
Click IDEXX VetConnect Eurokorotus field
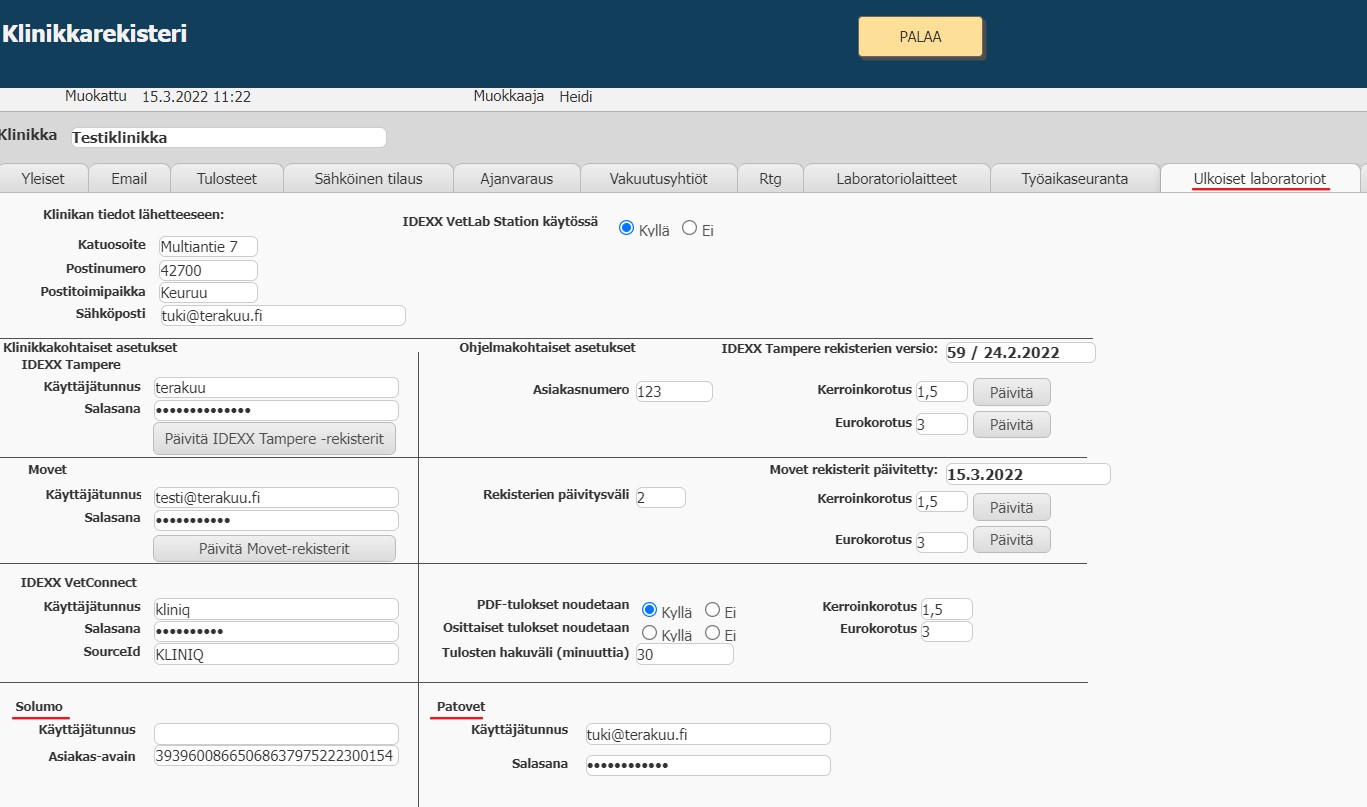pyautogui.click(x=946, y=631)
